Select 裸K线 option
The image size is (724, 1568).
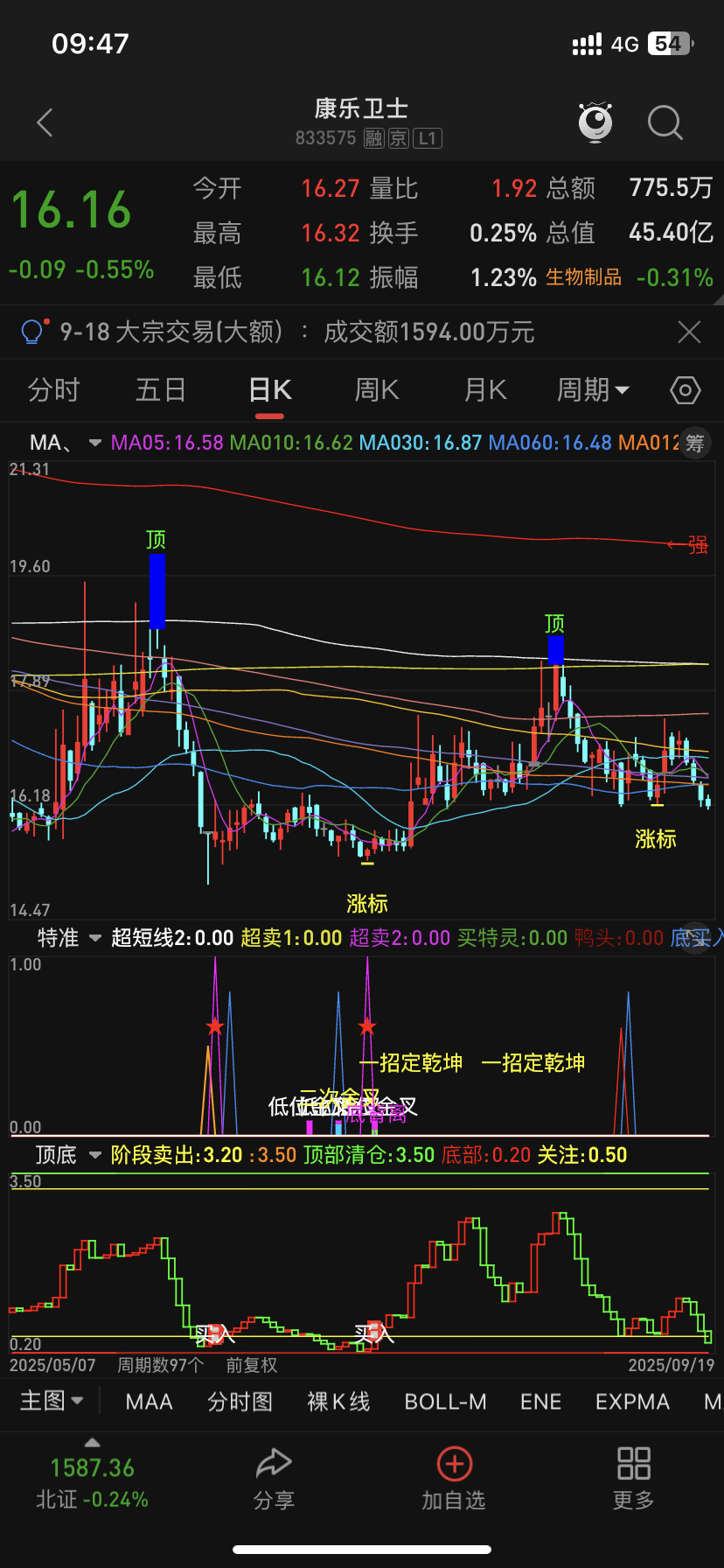338,1402
